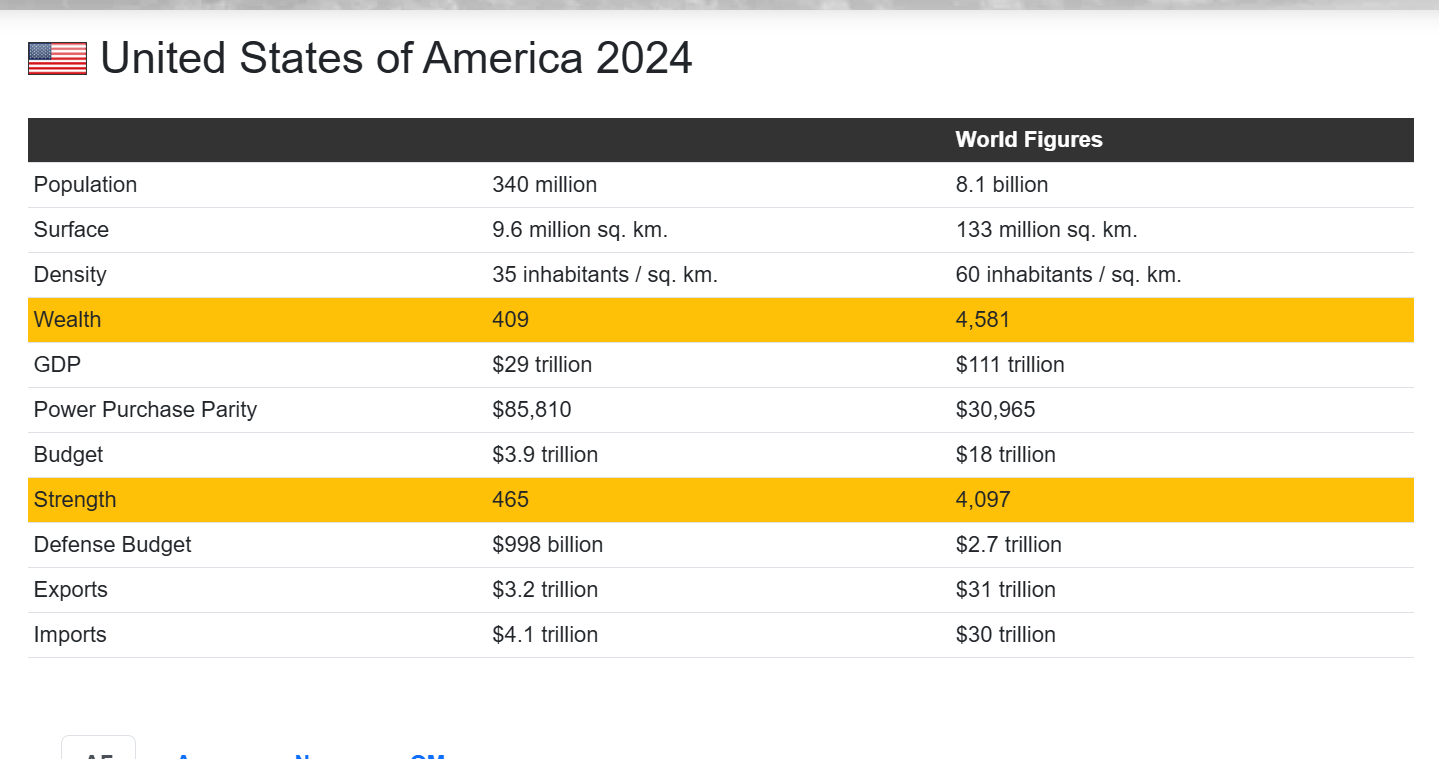Click the Exports row label
This screenshot has height=759, width=1439.
click(x=70, y=590)
